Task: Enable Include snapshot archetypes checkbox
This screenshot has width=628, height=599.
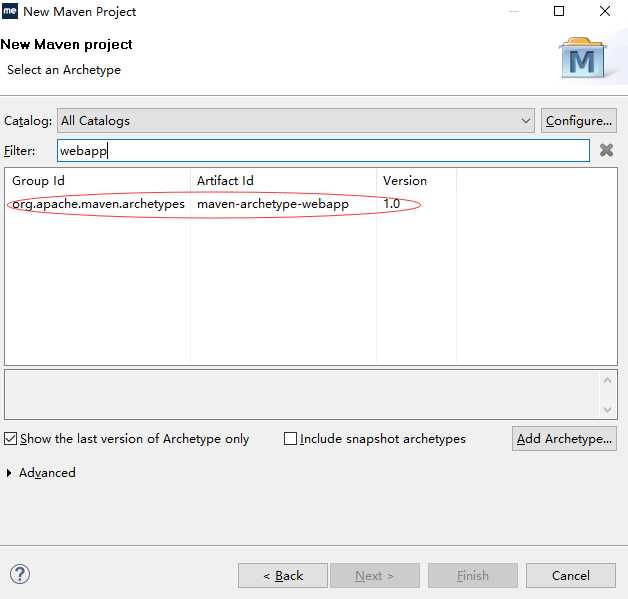Action: click(x=290, y=439)
